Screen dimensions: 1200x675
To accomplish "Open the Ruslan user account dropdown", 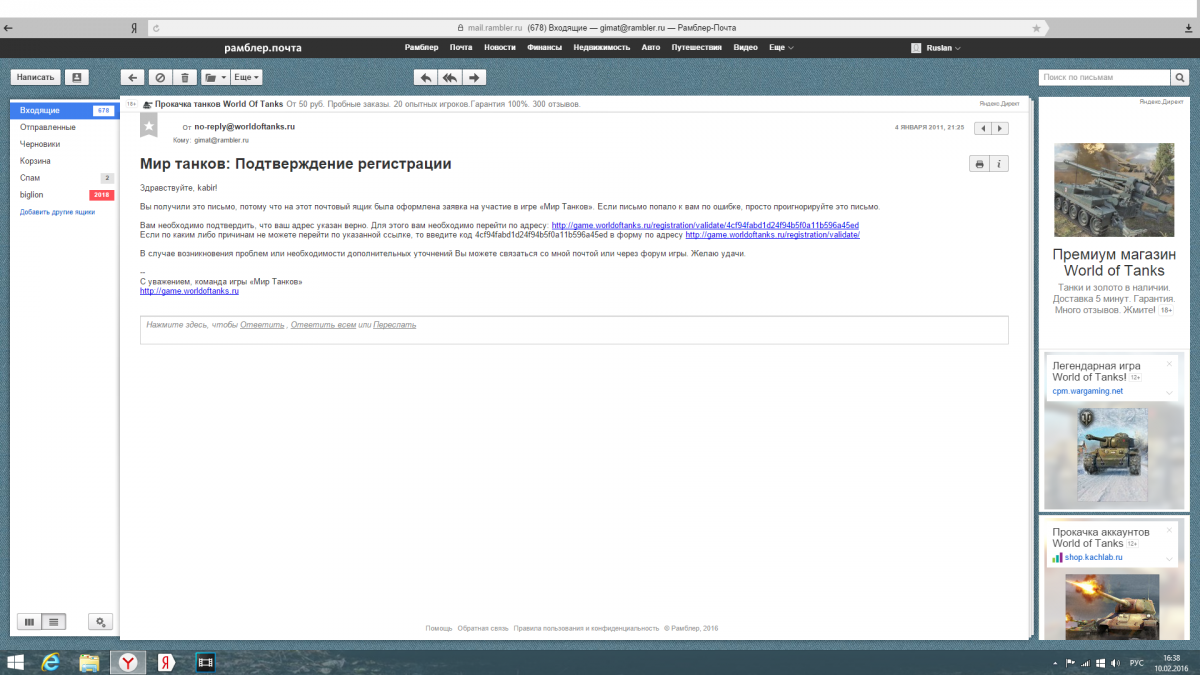I will point(937,48).
